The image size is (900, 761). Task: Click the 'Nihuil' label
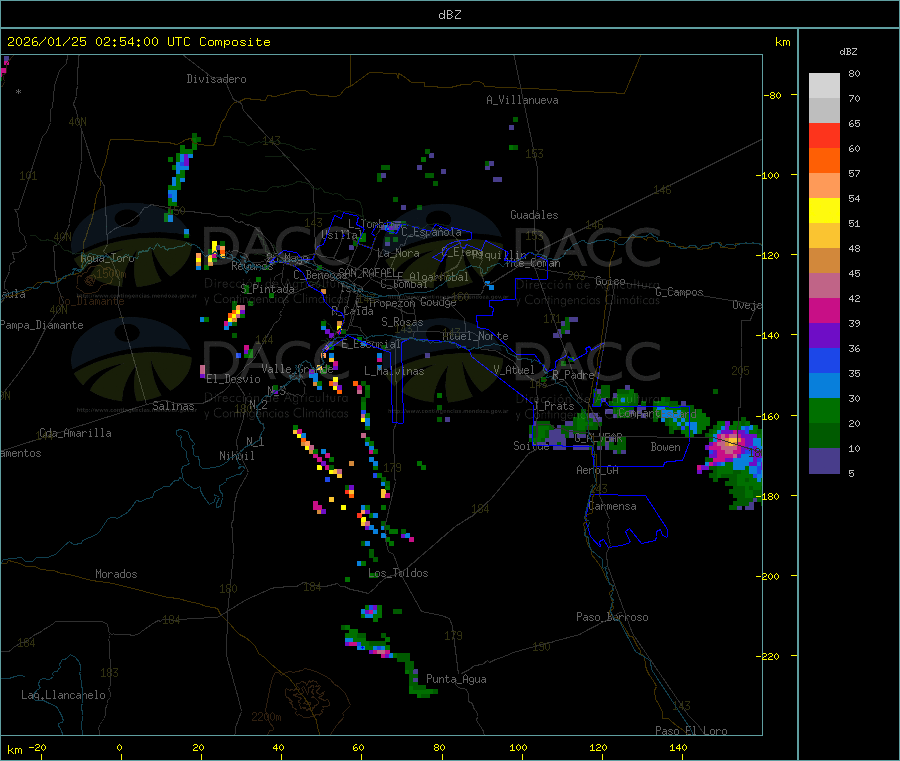point(236,456)
